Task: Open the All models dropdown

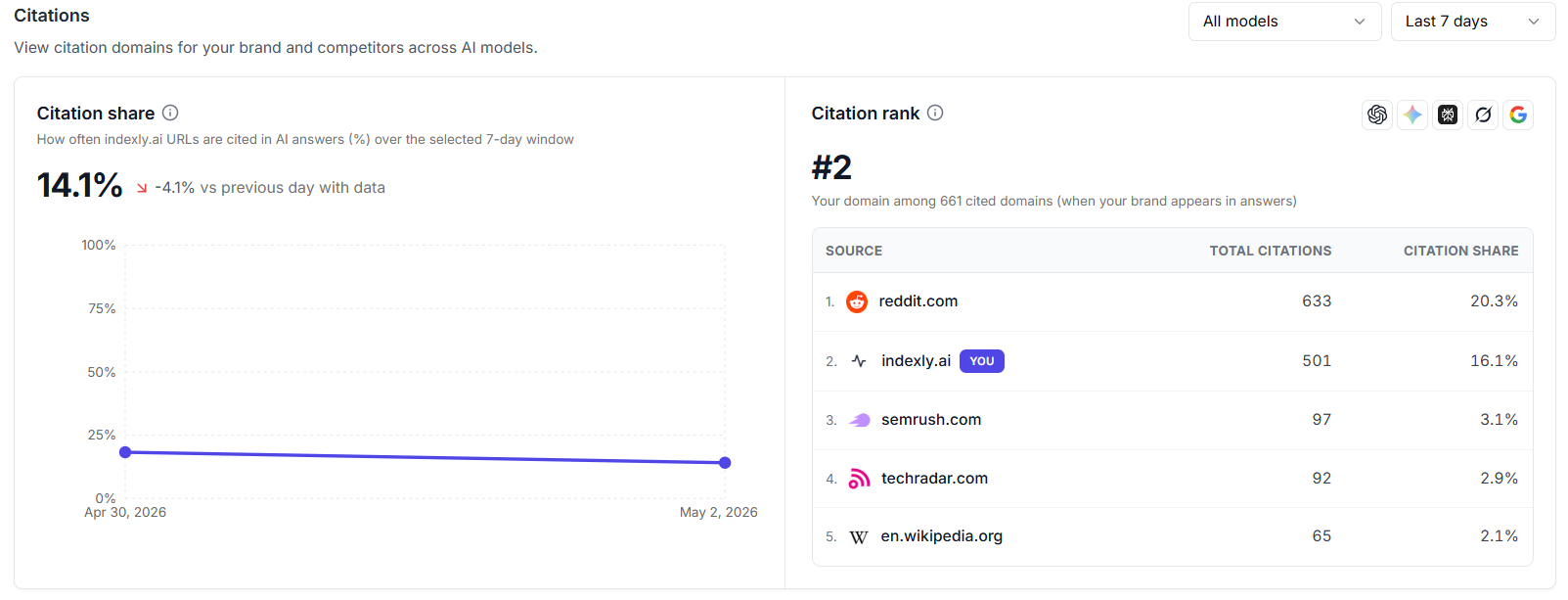Action: pos(1284,22)
